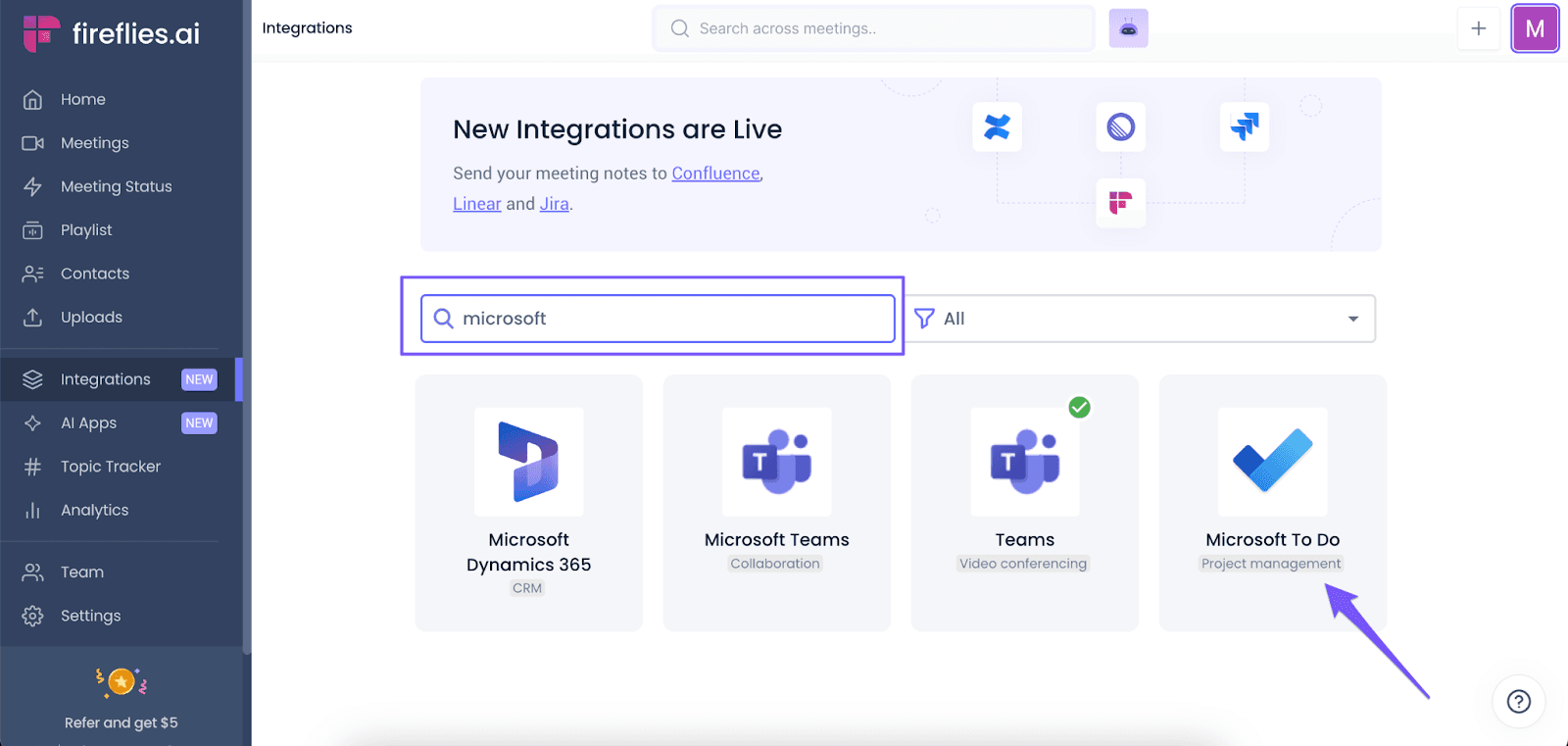The width and height of the screenshot is (1568, 746).
Task: Click the Fireflies icon in banner
Action: pos(1120,203)
